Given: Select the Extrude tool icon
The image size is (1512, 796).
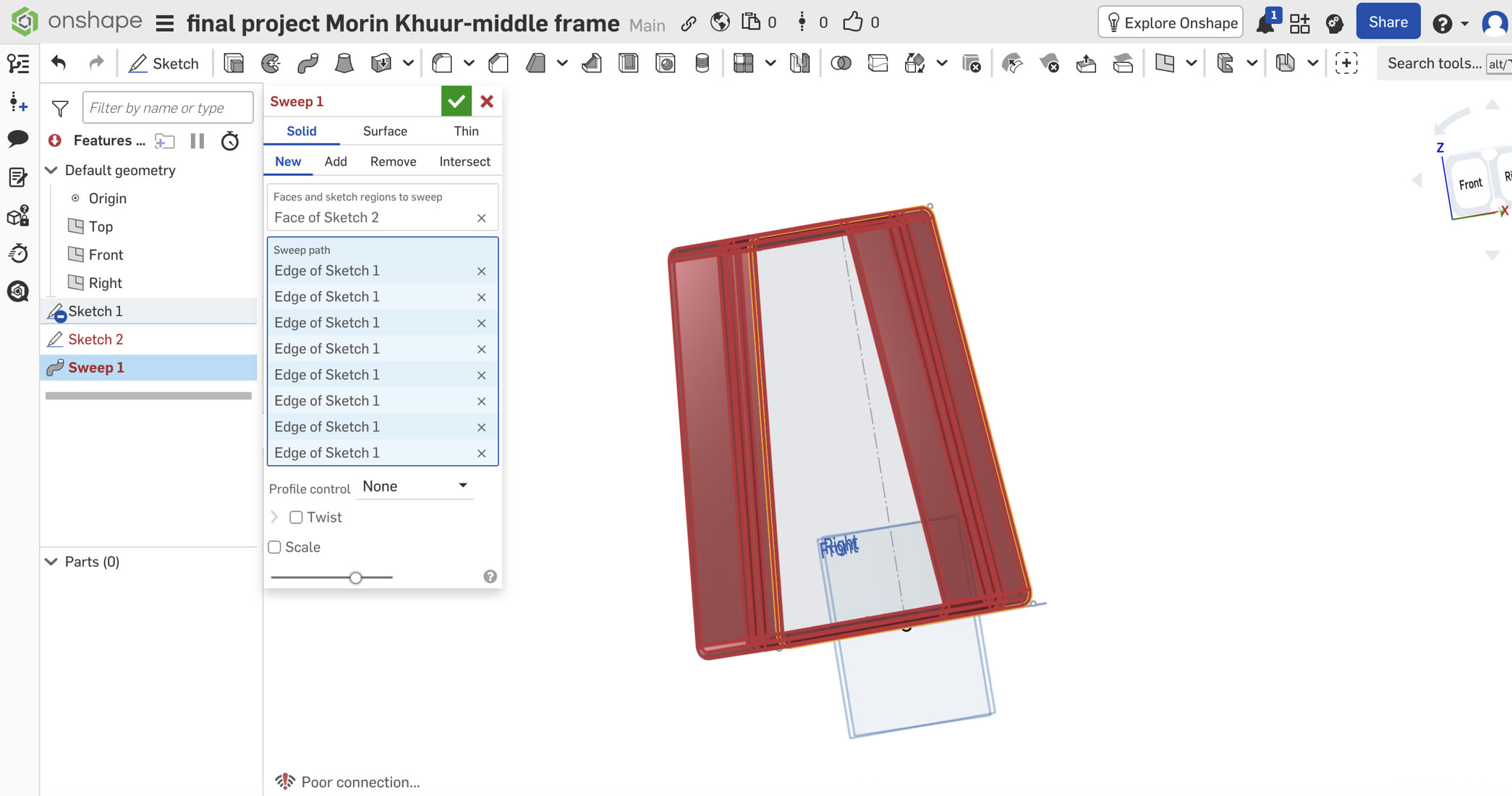Looking at the screenshot, I should [234, 63].
